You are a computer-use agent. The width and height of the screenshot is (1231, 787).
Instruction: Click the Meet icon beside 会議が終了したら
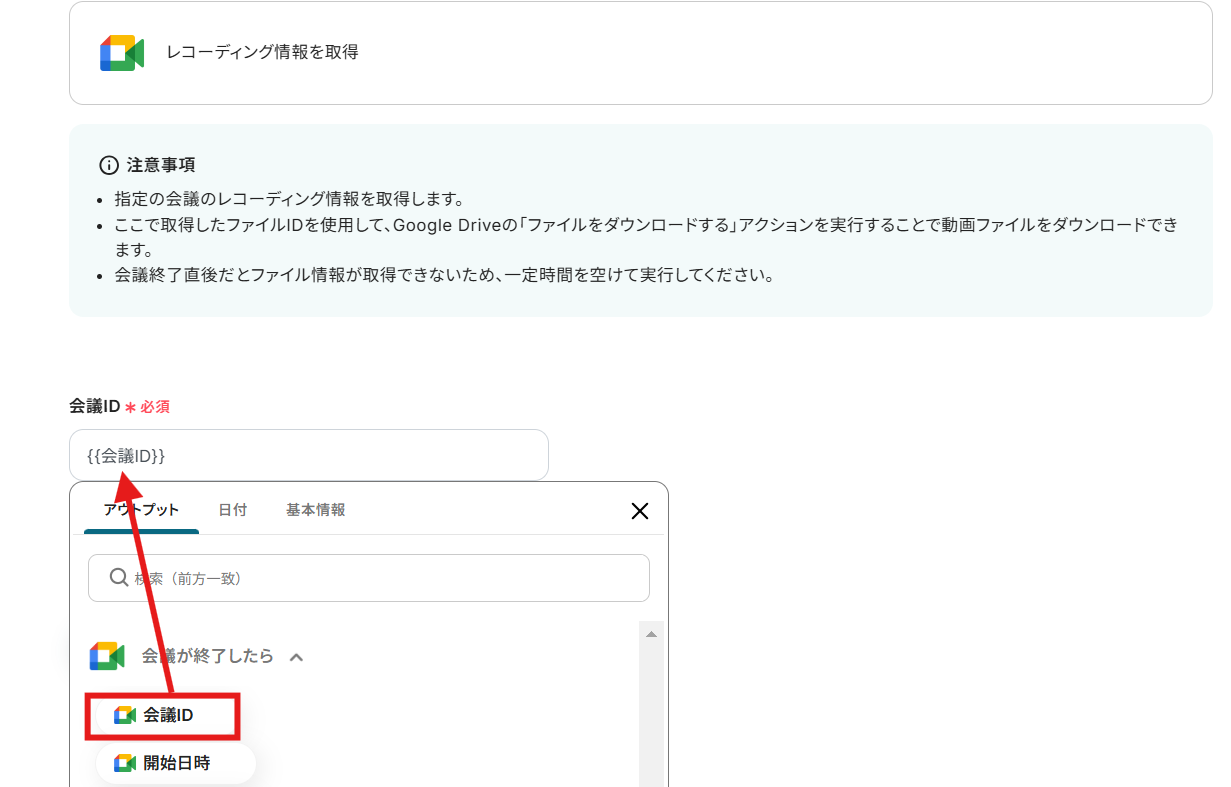(107, 657)
